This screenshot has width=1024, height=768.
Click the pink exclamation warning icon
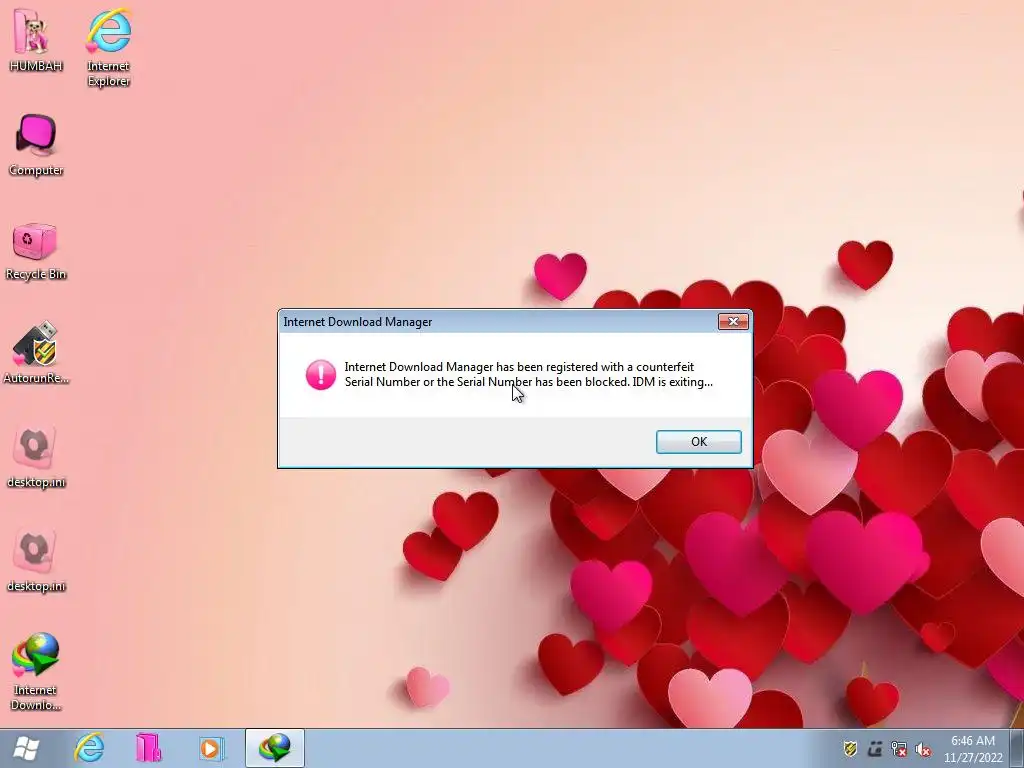321,374
